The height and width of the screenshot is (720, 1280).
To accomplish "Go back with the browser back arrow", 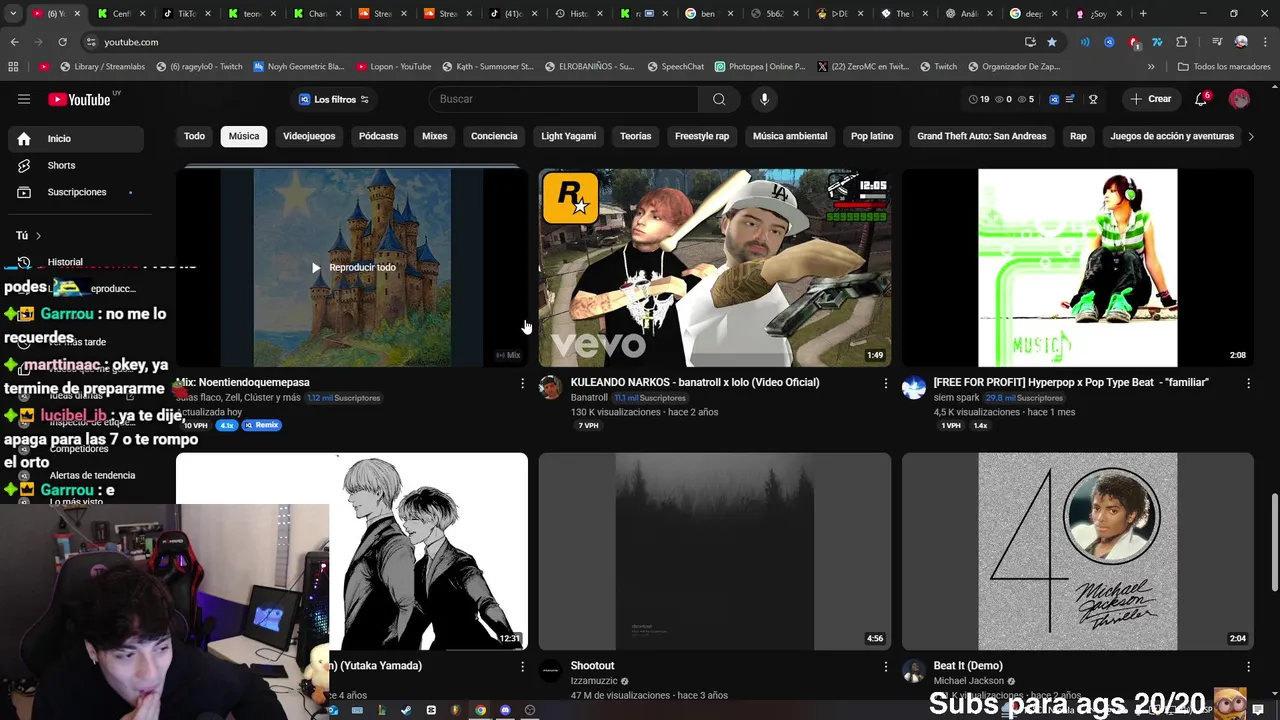I will coord(14,42).
